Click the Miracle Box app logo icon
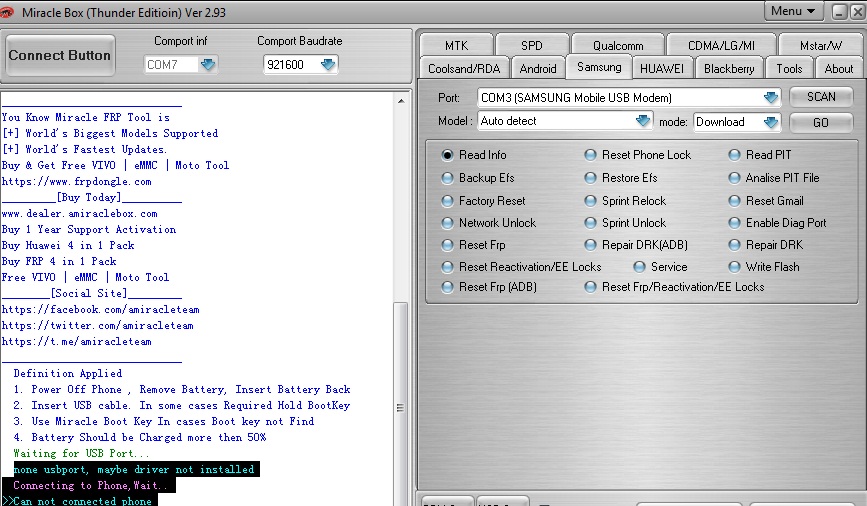This screenshot has width=867, height=506. click(7, 12)
